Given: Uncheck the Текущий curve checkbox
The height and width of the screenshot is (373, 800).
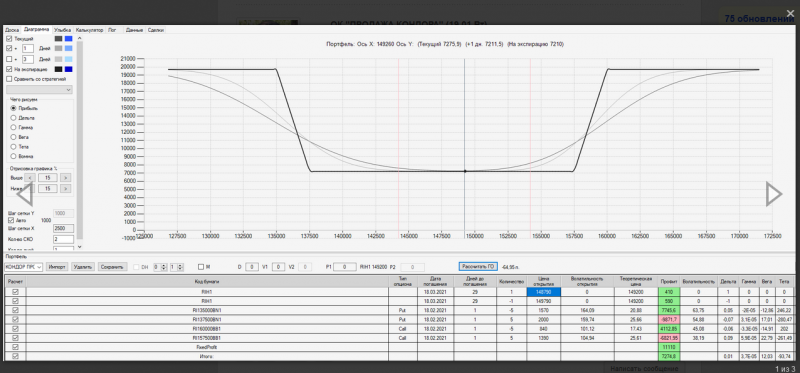Looking at the screenshot, I should 9,39.
